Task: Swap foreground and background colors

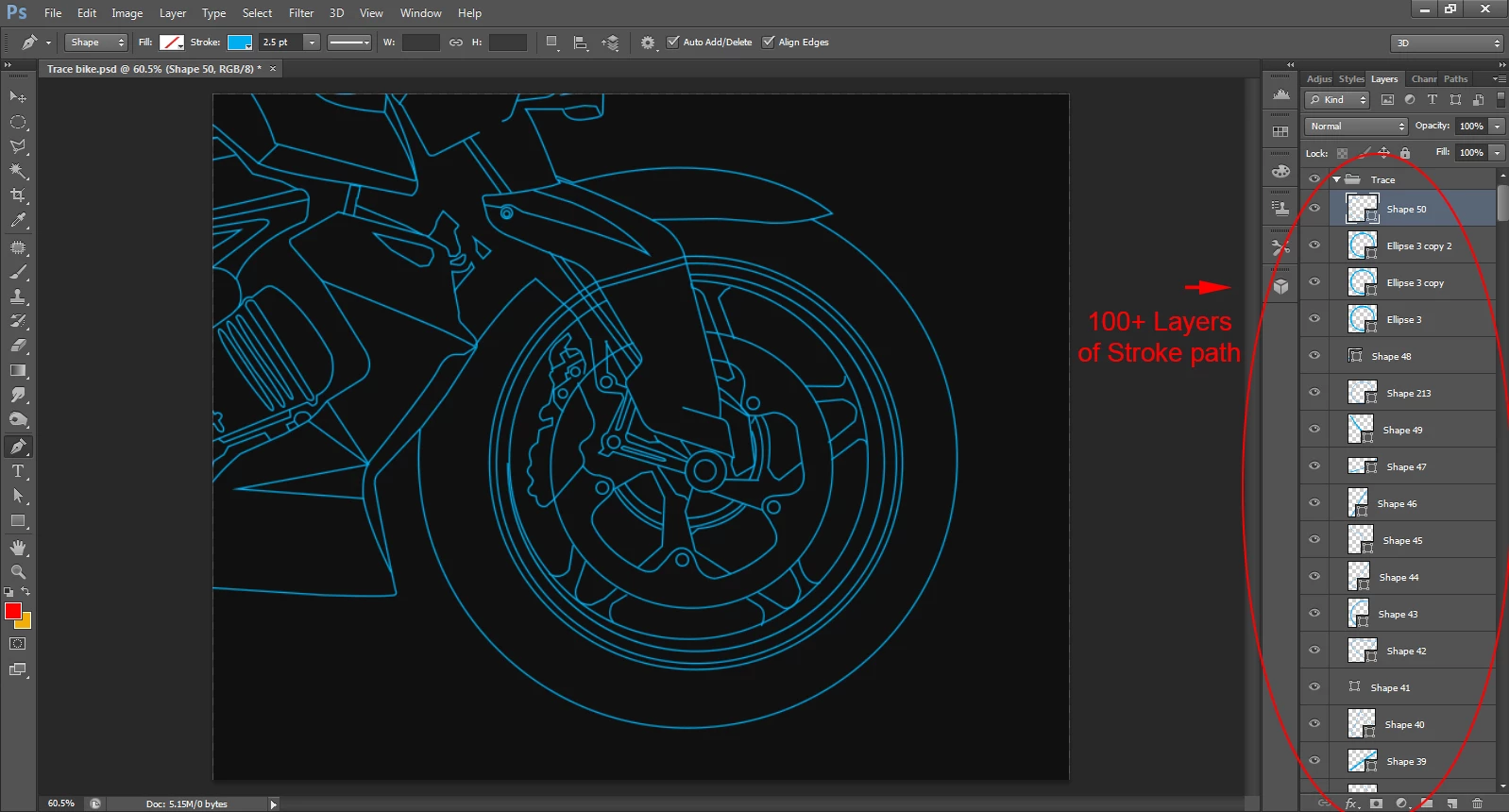Action: coord(26,592)
